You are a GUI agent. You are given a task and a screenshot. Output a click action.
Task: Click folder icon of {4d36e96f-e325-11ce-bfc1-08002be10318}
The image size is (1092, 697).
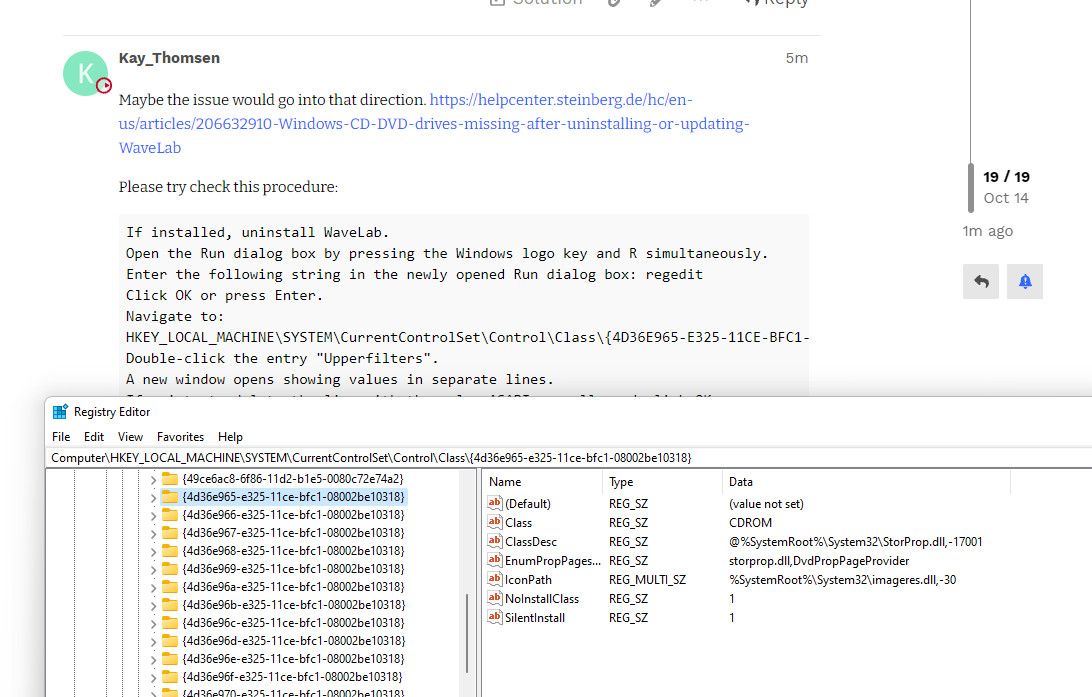[x=170, y=676]
